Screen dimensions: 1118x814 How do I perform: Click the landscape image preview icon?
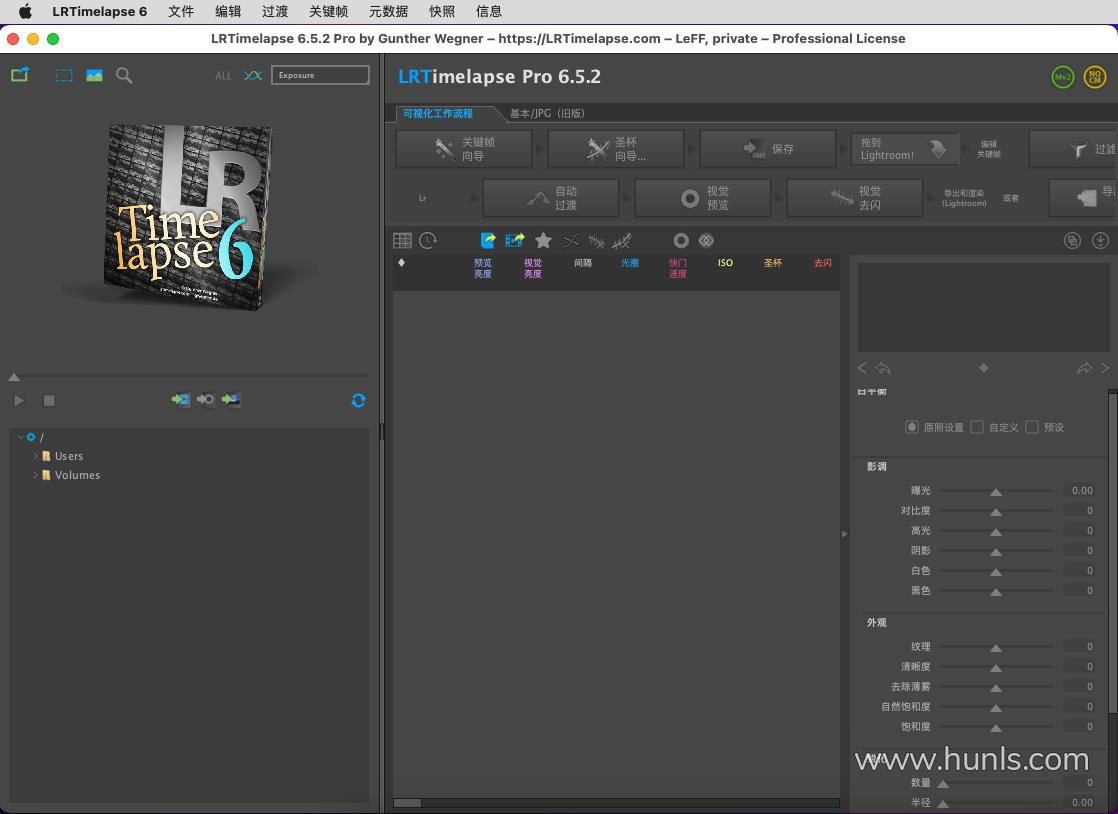94,75
